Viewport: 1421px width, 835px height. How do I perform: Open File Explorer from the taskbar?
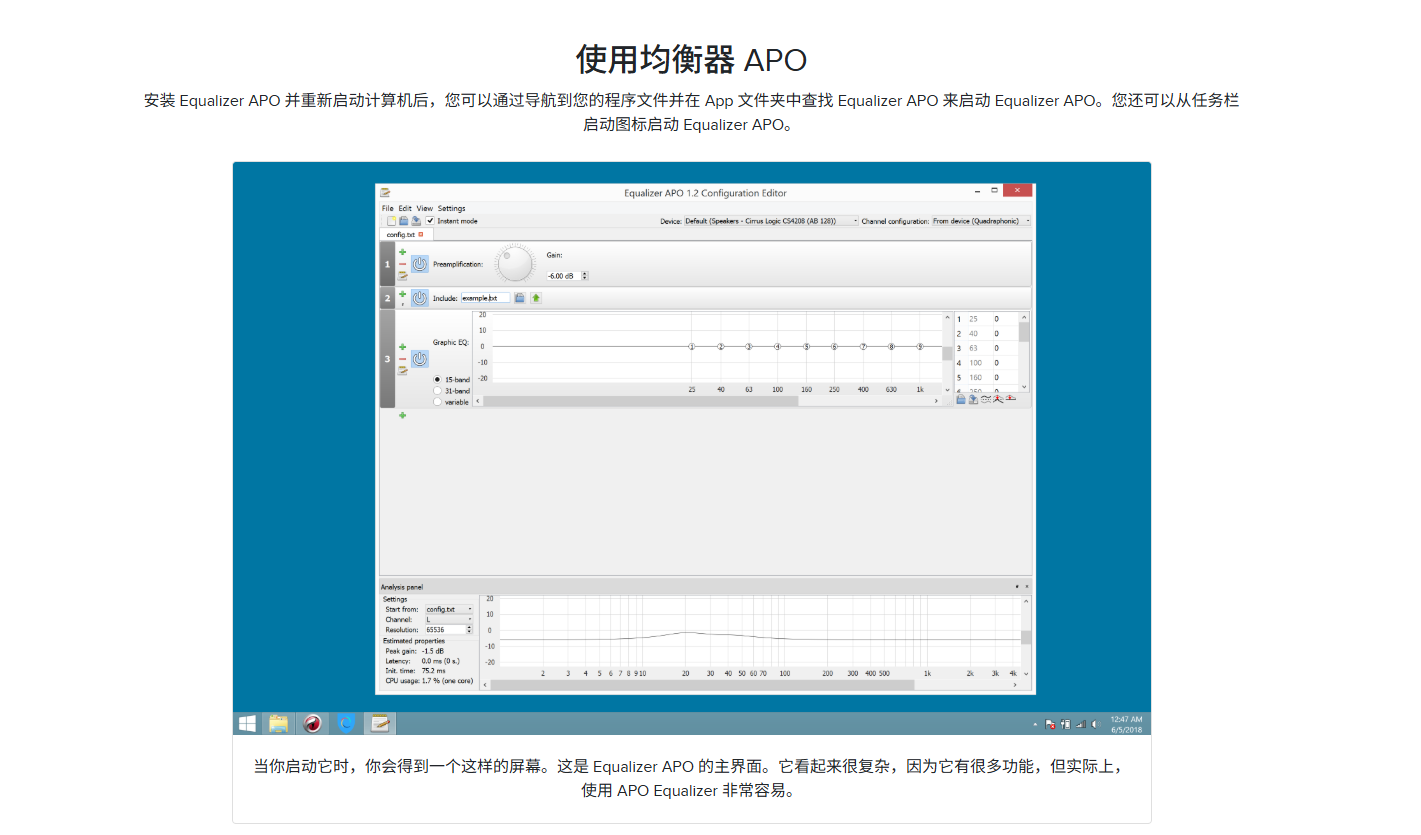[x=279, y=723]
